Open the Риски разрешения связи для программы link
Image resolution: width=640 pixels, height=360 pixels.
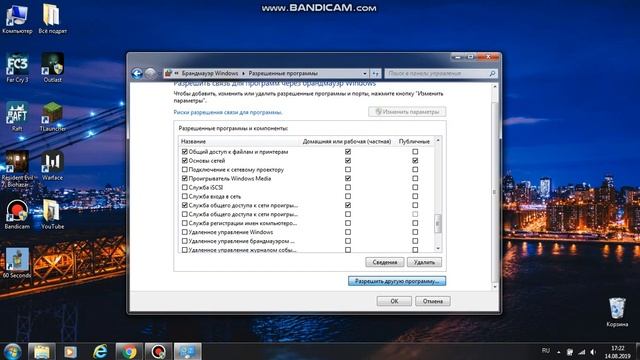coord(228,112)
